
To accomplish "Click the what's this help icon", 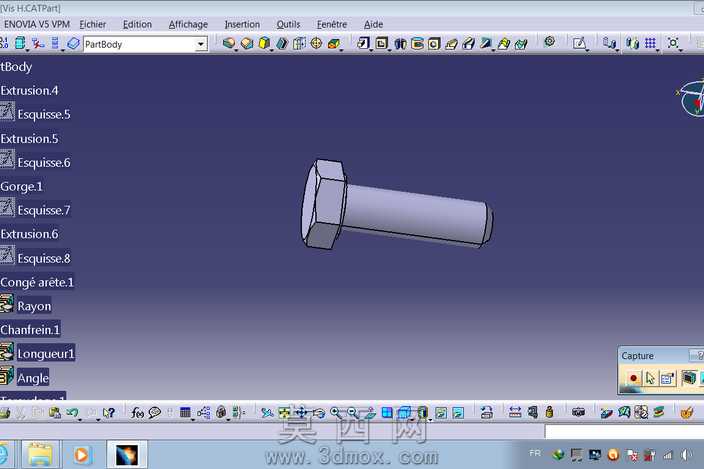I will pos(109,412).
